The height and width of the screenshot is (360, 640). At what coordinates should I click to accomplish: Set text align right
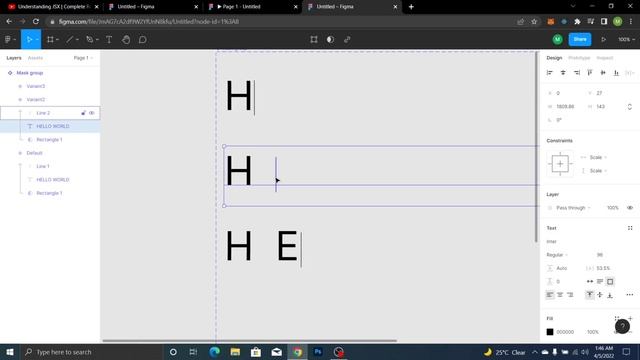pyautogui.click(x=570, y=295)
